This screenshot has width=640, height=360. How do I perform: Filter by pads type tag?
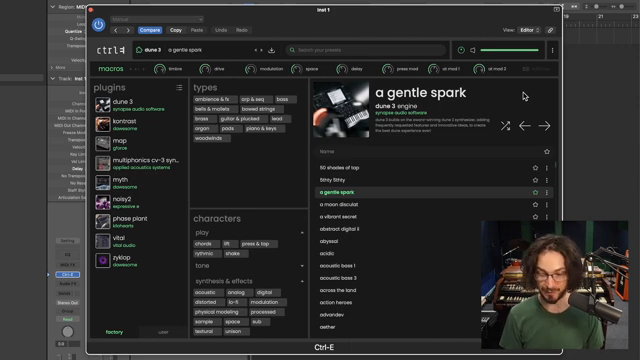pos(231,129)
